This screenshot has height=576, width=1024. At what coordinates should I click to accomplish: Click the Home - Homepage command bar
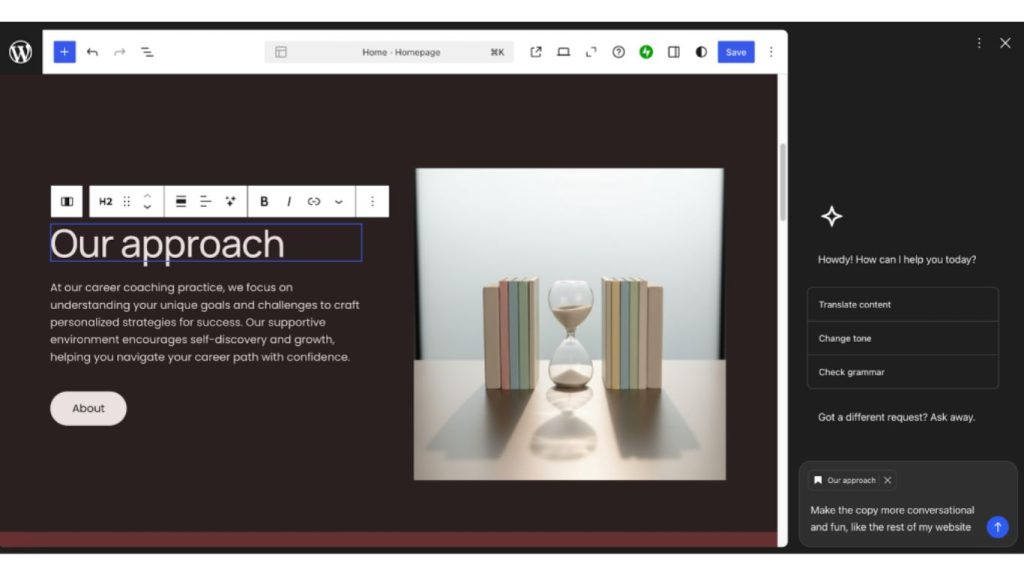click(x=400, y=52)
